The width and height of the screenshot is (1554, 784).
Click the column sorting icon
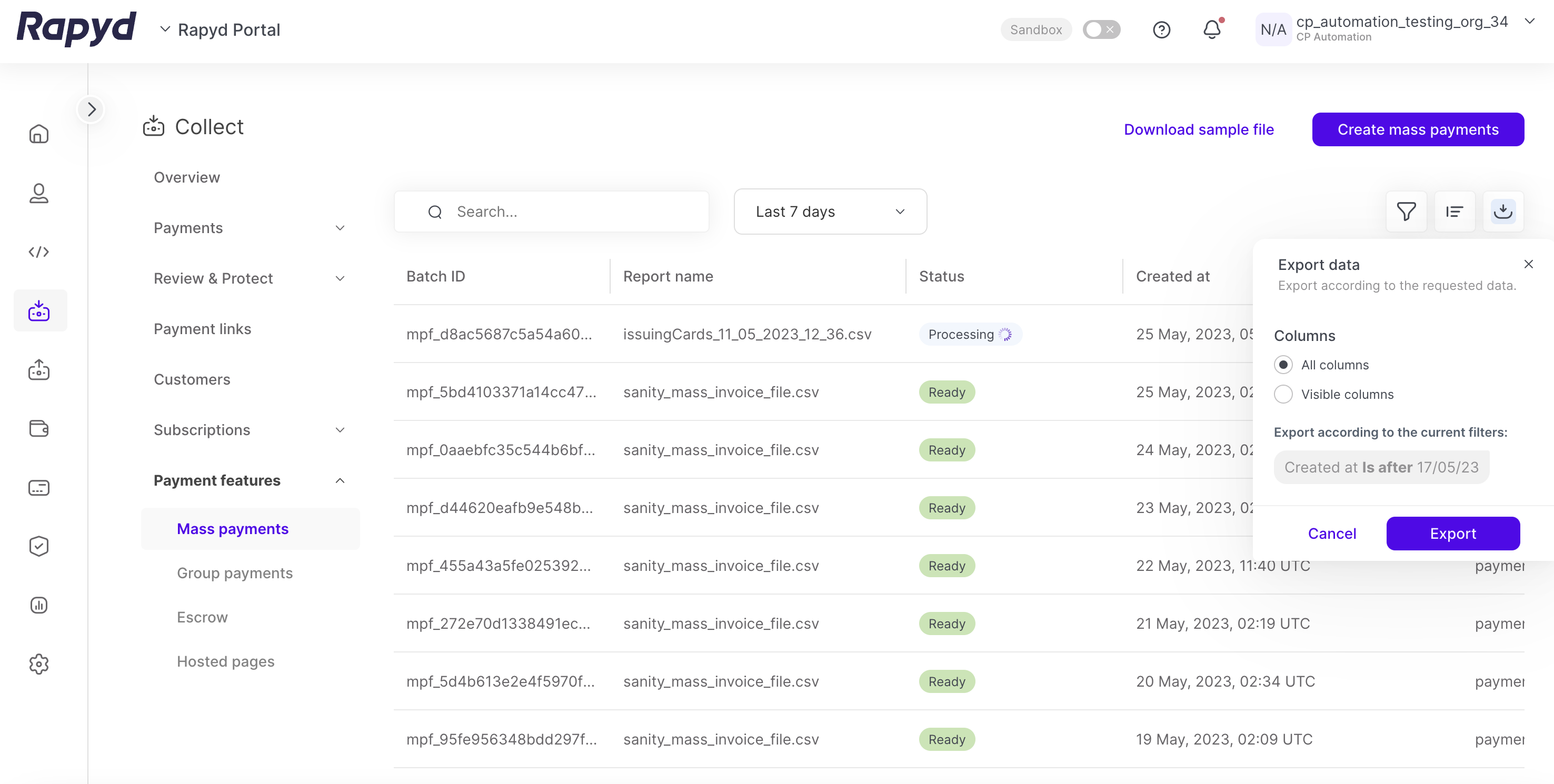coord(1454,212)
